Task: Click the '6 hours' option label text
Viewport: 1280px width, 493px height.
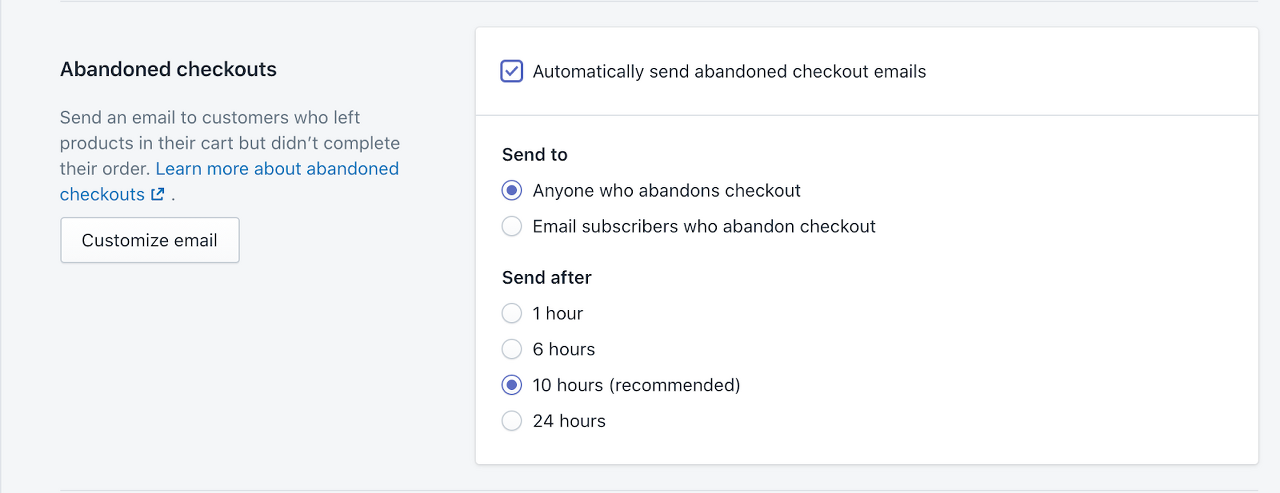Action: 563,350
